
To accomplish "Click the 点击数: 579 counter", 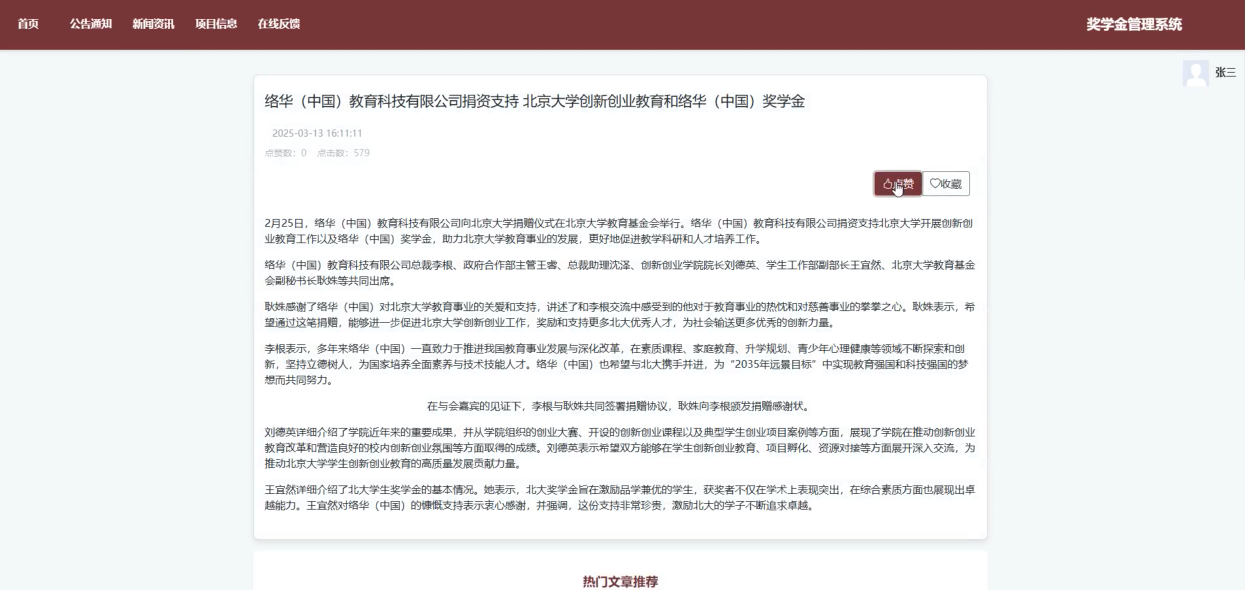I will [343, 153].
